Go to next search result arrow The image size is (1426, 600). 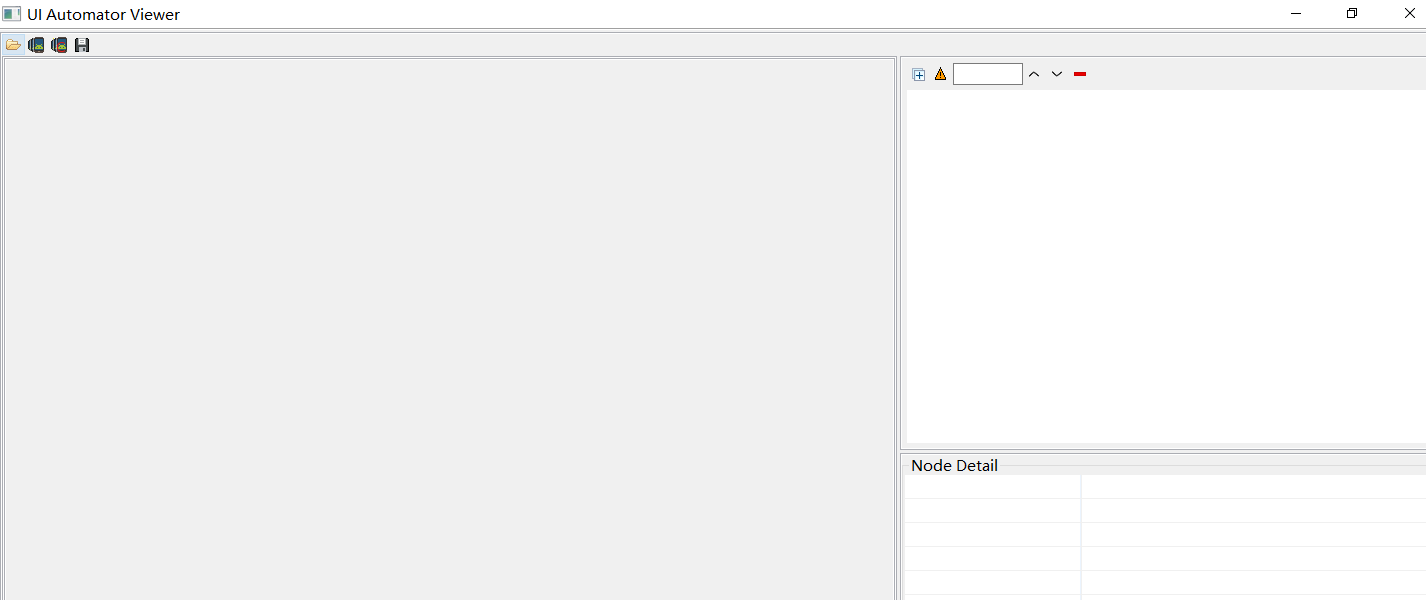coord(1057,74)
